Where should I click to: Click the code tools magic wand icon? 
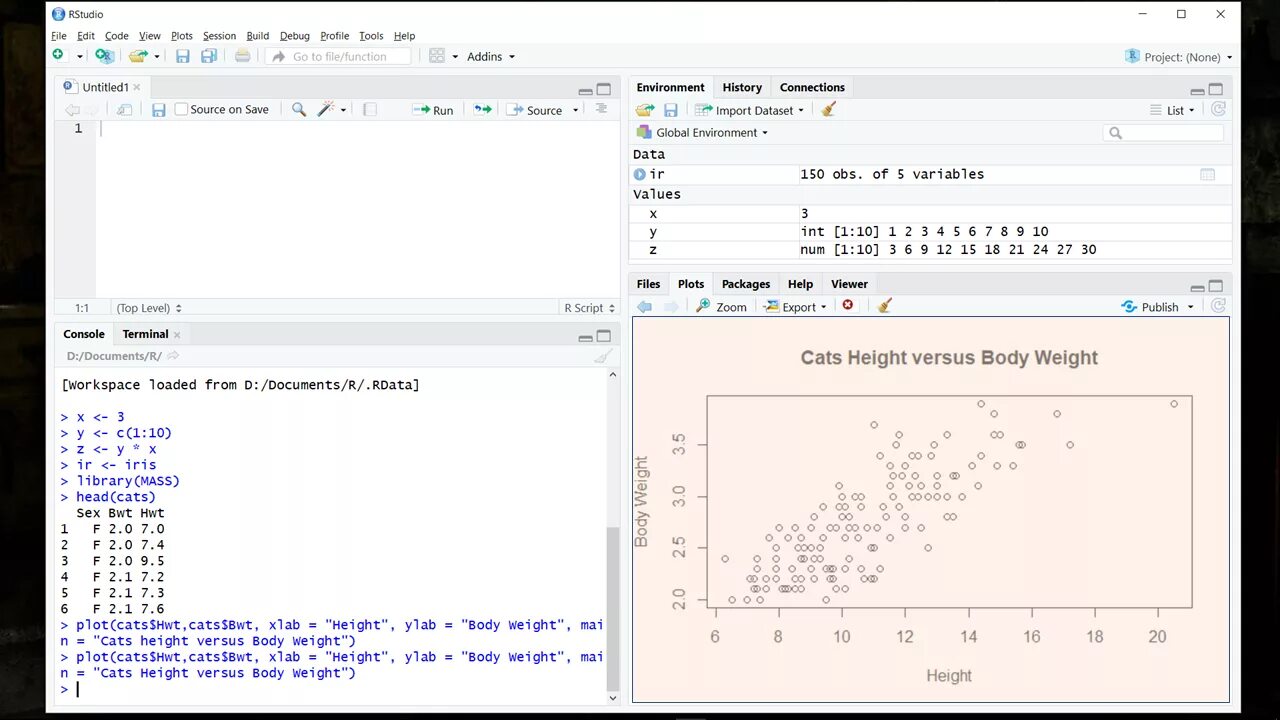click(325, 110)
